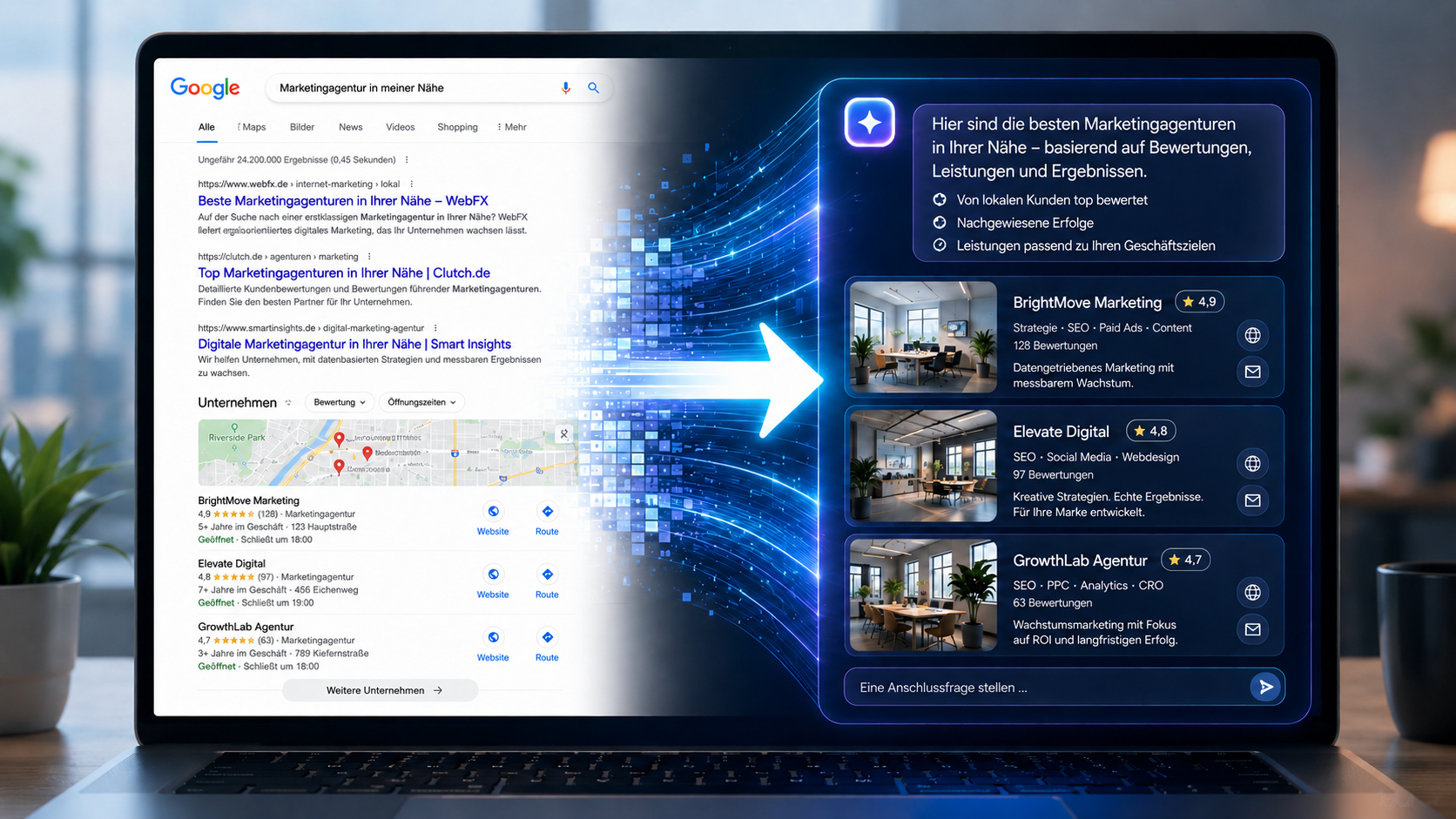Open GrowthLab Agentur globe website icon

(1252, 593)
